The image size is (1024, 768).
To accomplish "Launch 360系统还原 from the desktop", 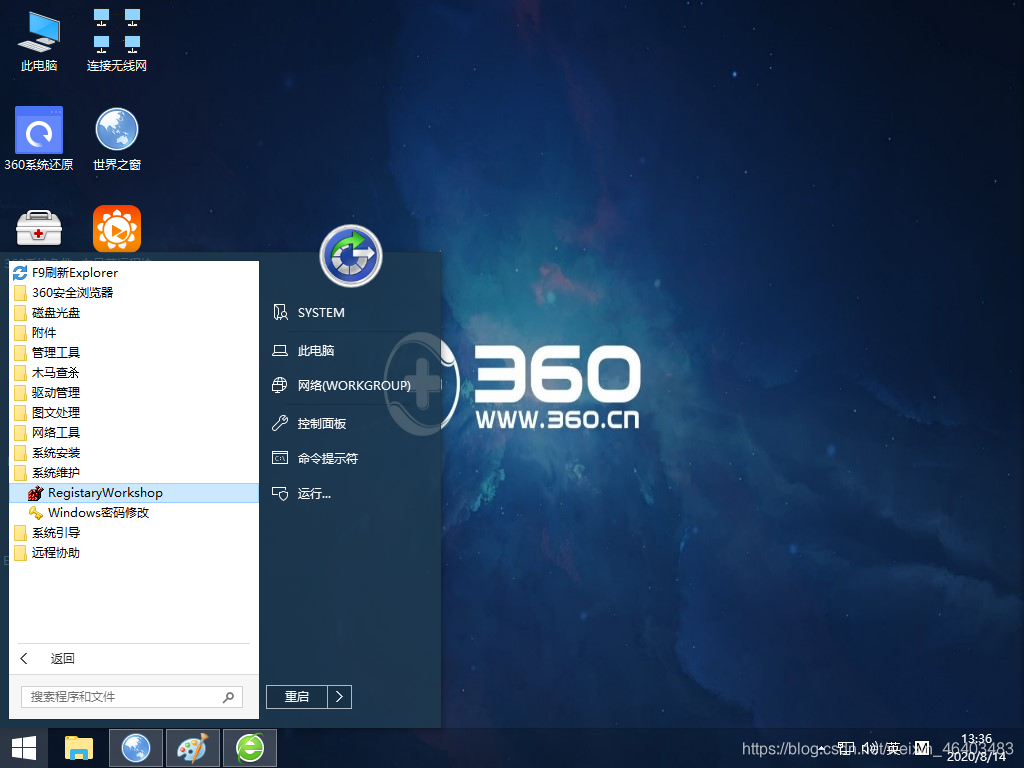I will point(39,138).
